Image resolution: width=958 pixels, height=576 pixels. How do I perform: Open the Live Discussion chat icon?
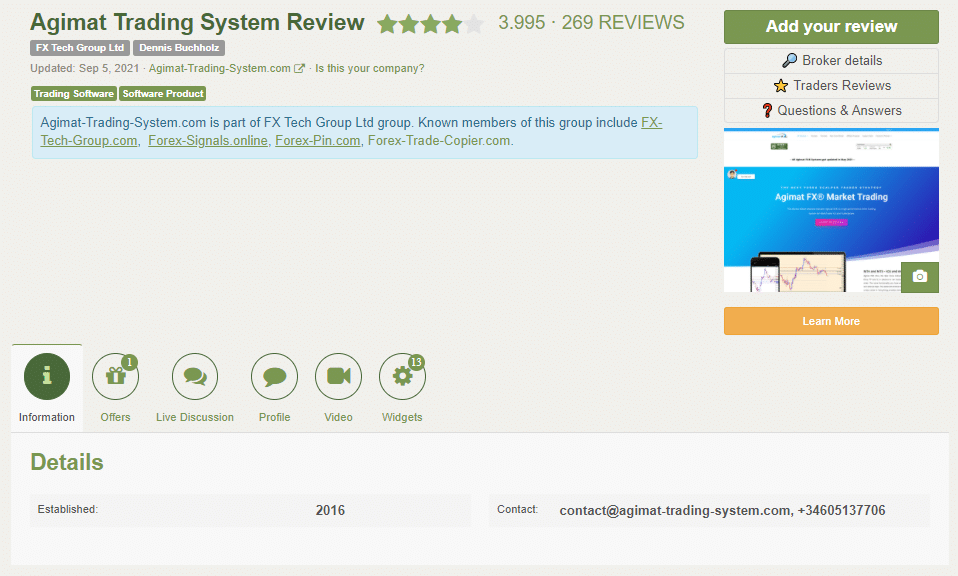[x=195, y=377]
